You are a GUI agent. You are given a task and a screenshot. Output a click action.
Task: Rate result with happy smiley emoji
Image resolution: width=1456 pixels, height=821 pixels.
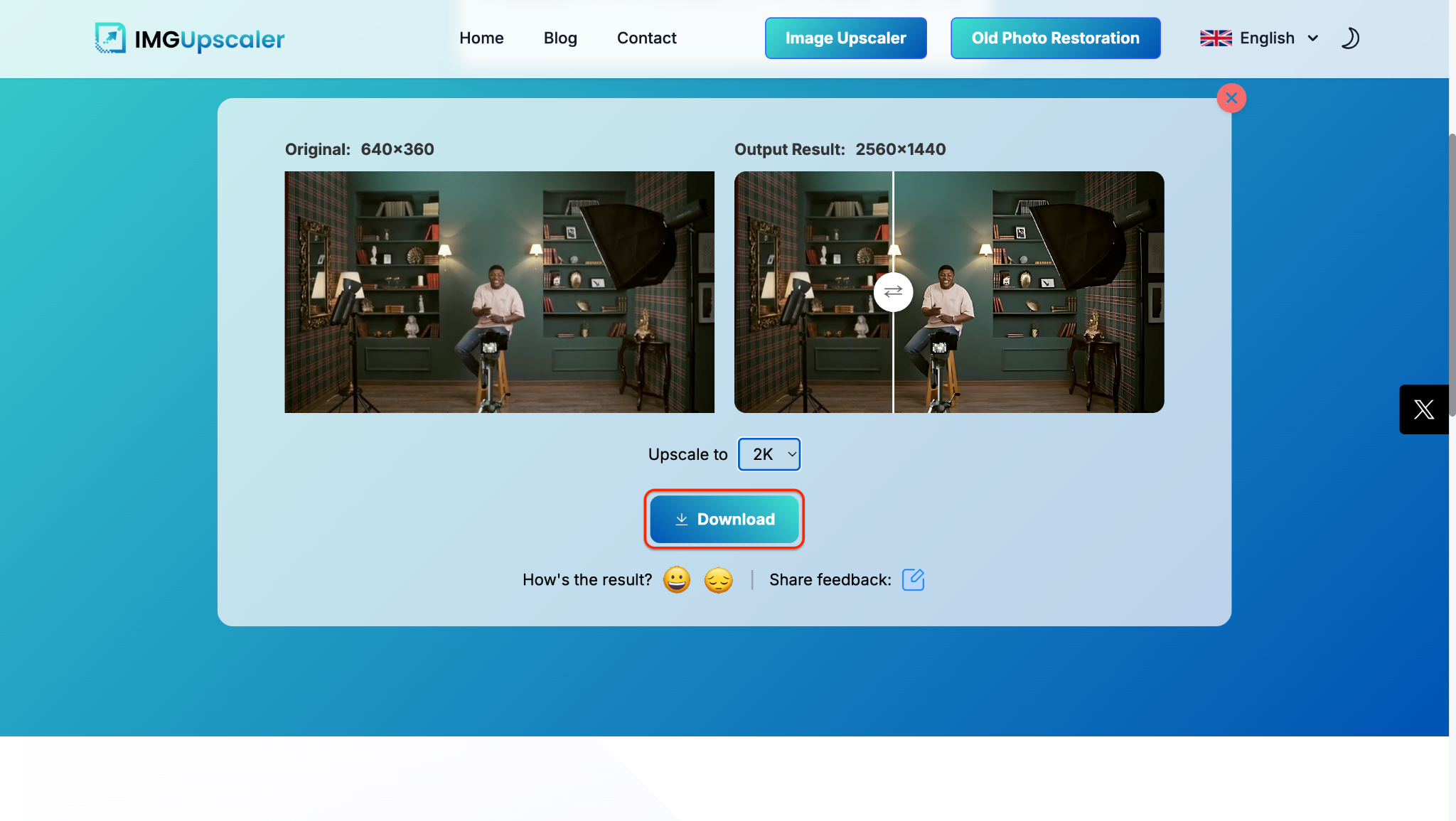[x=676, y=580]
